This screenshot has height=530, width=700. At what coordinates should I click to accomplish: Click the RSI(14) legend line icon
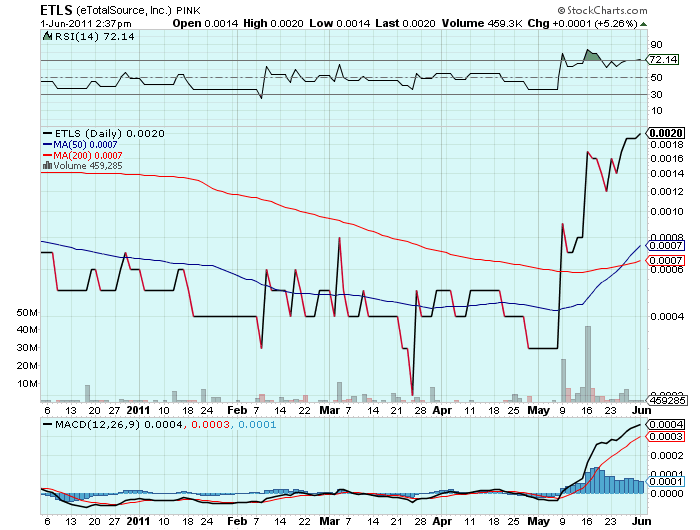(47, 36)
